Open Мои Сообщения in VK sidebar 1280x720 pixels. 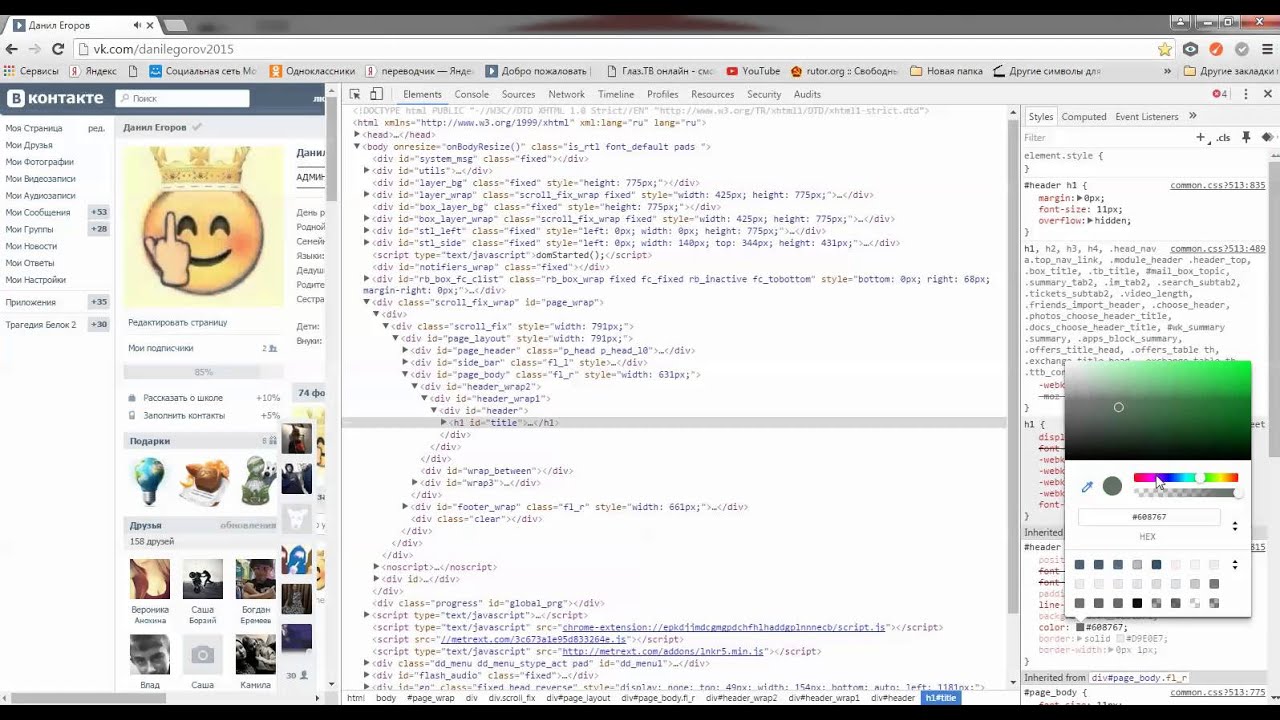coord(38,212)
